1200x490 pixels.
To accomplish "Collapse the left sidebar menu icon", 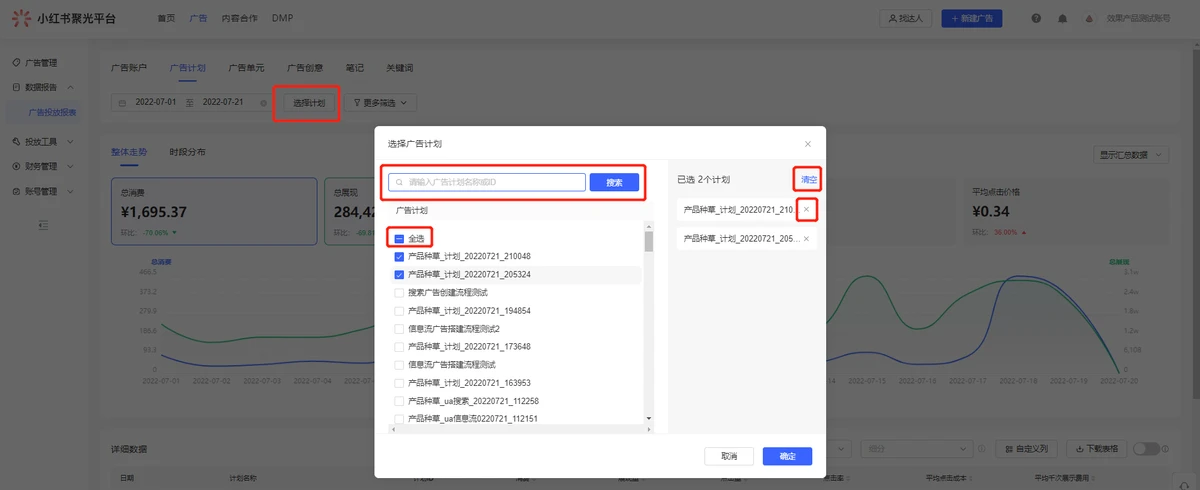I will 43,225.
